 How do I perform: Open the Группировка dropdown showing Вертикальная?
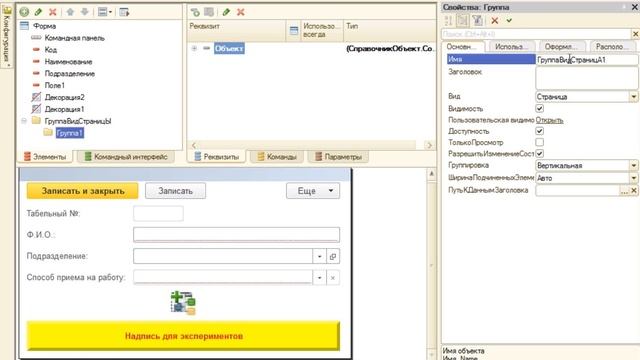[x=633, y=166]
